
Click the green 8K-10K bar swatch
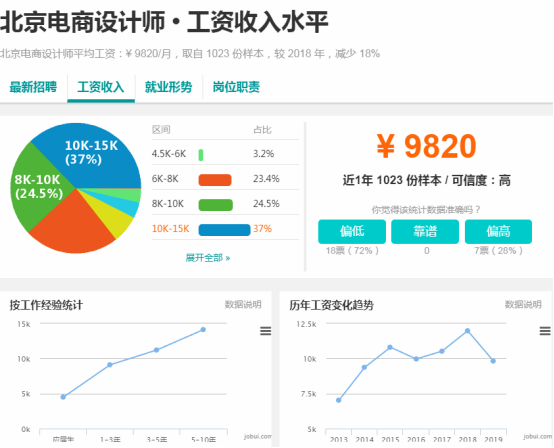pos(216,205)
